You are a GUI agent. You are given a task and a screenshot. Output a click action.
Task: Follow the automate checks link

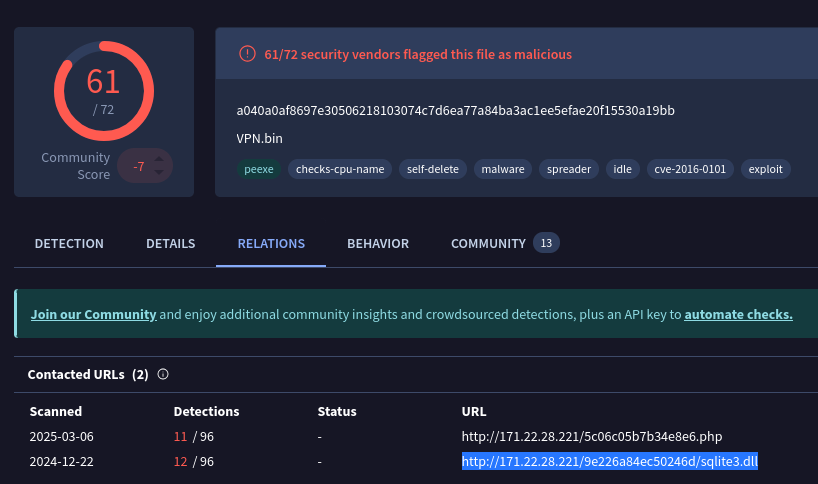coord(738,314)
